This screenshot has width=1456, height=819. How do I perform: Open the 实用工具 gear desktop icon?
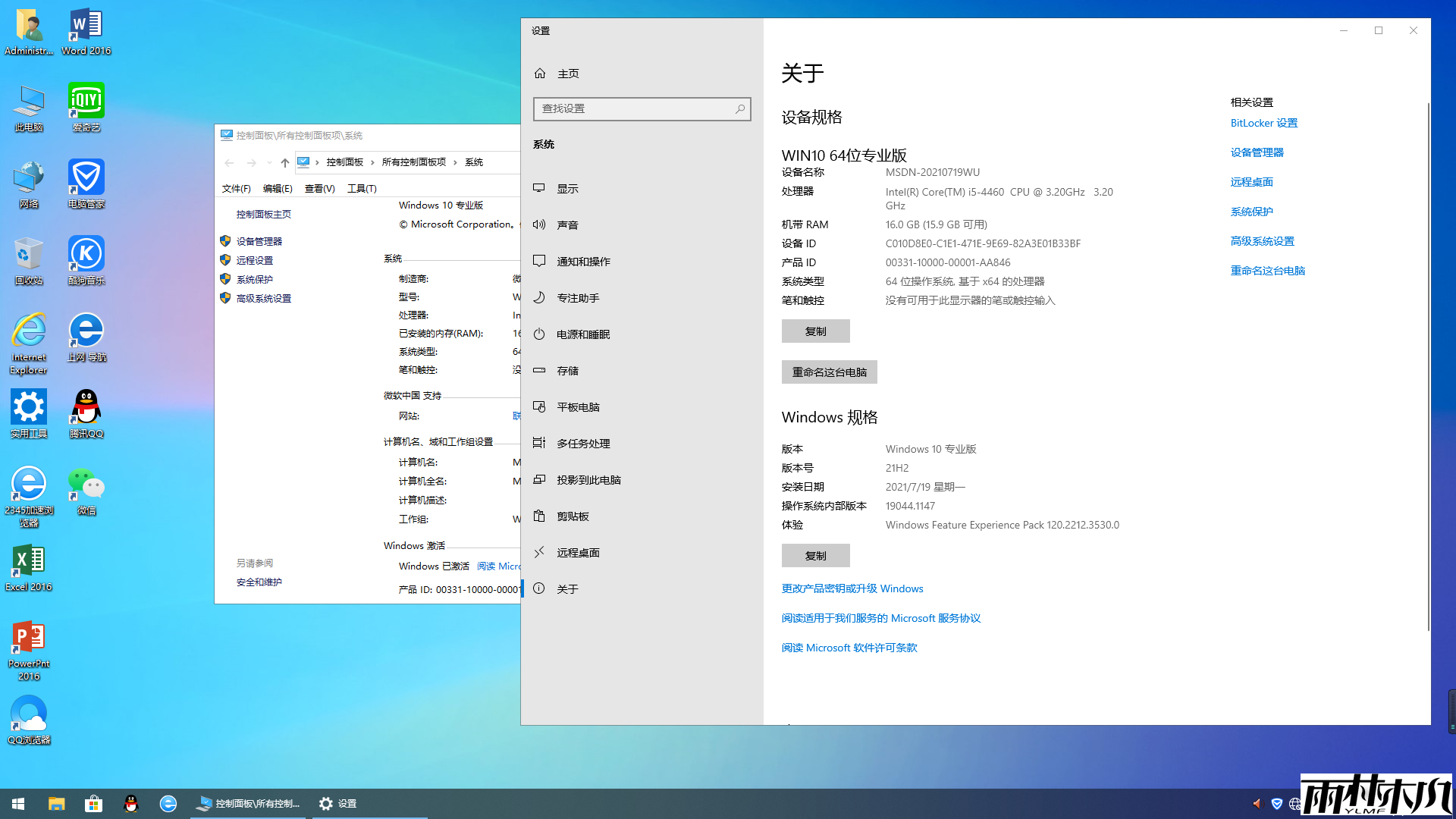click(x=29, y=414)
